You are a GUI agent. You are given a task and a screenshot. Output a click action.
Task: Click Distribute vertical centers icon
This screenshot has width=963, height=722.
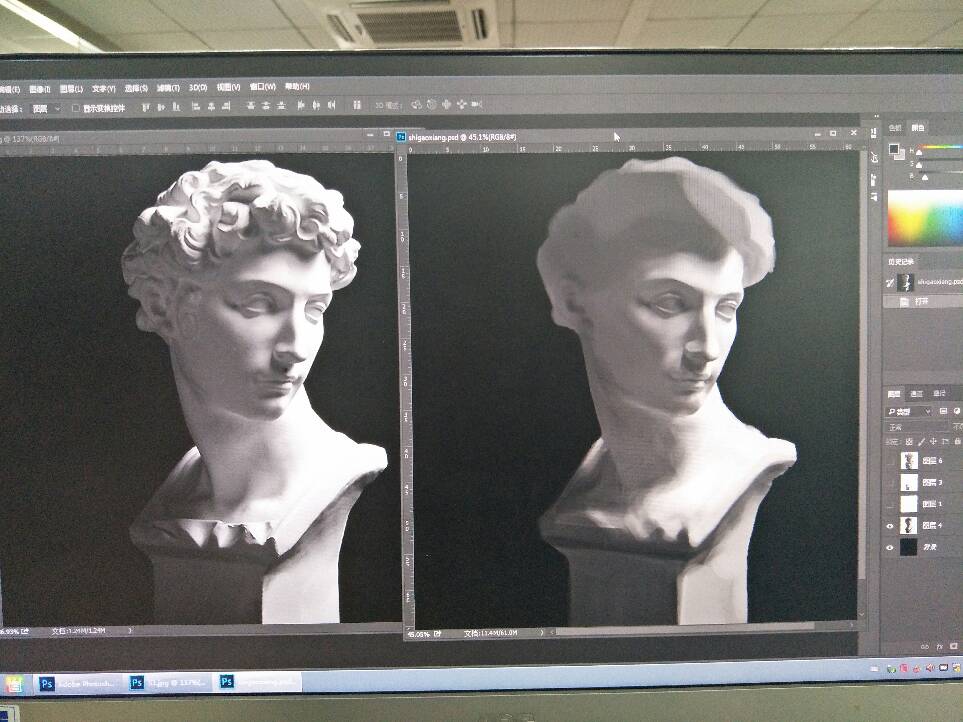[265, 106]
